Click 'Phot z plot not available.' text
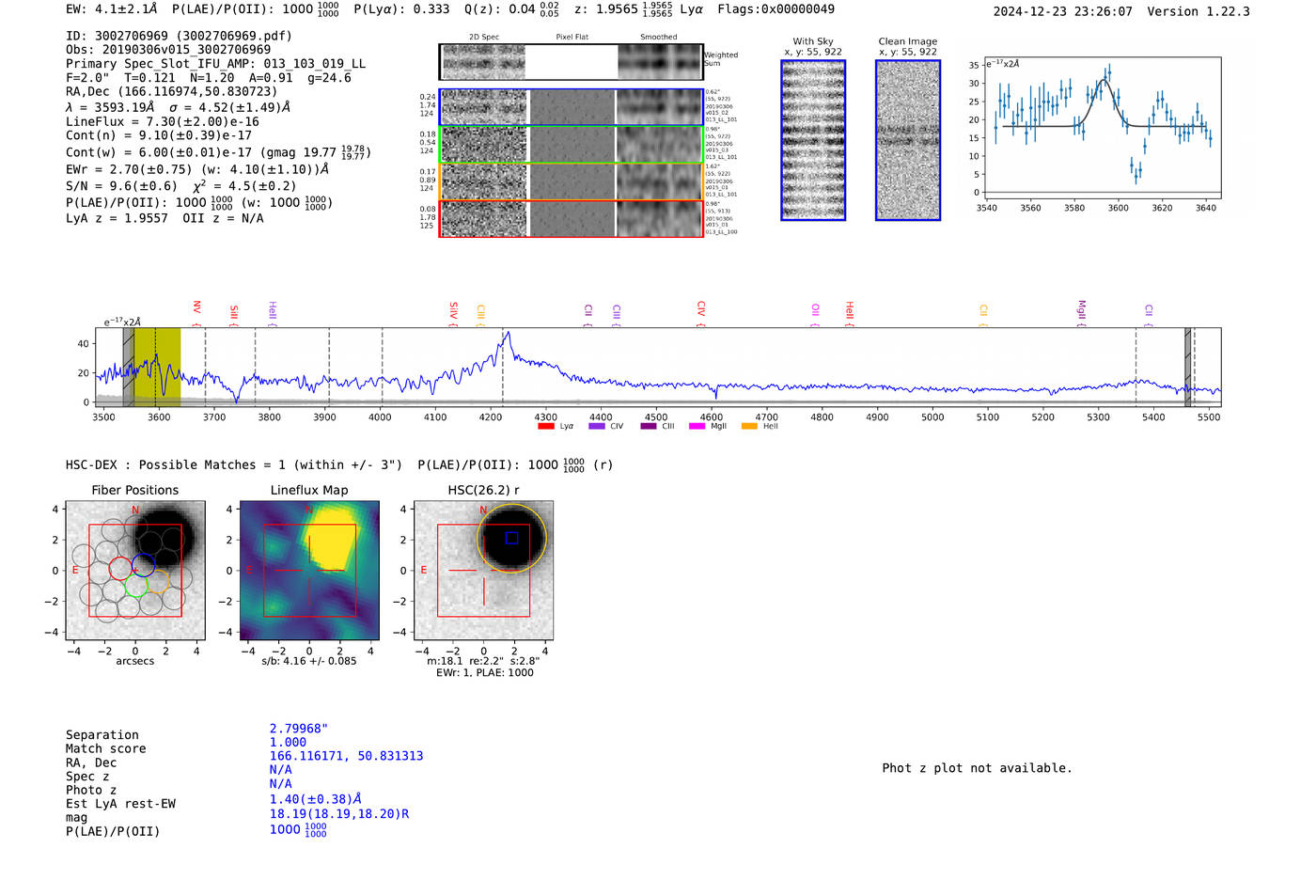Viewport: 1316px width, 896px height. pyautogui.click(x=977, y=768)
